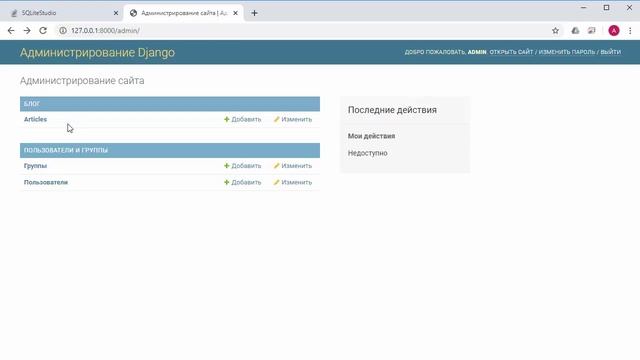Screen dimensions: 640x360
Task: Click the Мои действия subheading
Action: [x=371, y=136]
